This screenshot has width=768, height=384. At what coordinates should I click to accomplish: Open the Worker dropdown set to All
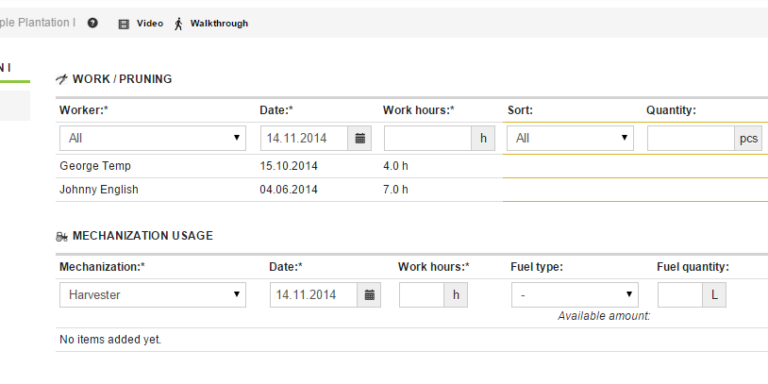point(153,138)
